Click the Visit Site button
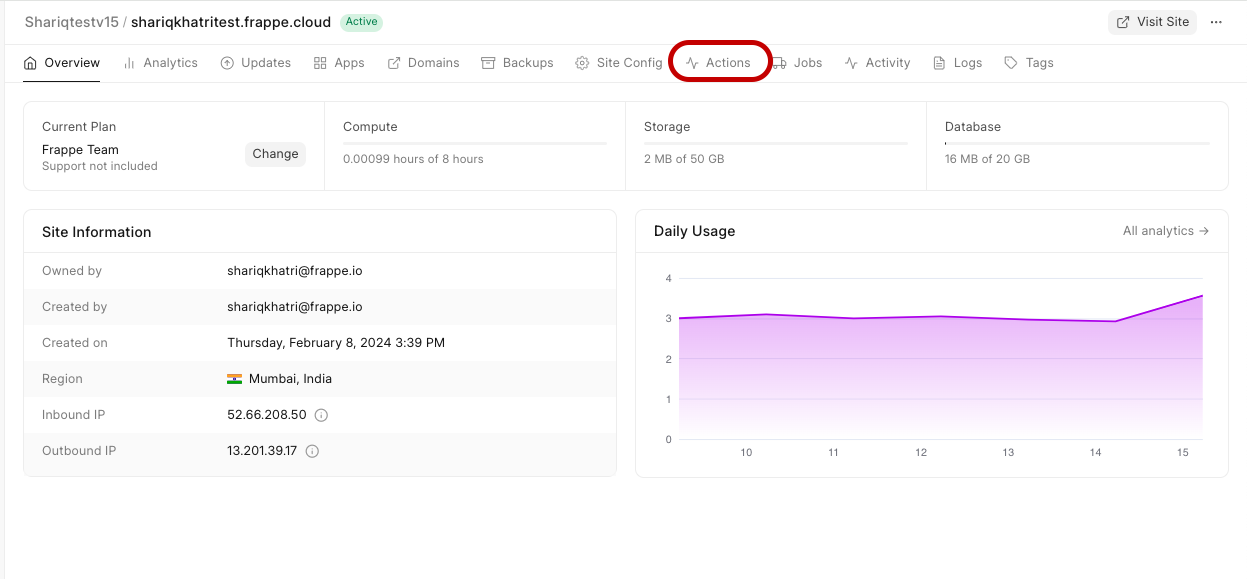 click(1151, 22)
